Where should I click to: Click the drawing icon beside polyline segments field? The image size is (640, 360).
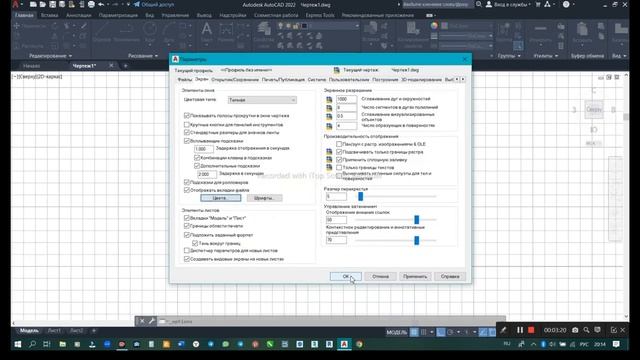pyautogui.click(x=329, y=108)
